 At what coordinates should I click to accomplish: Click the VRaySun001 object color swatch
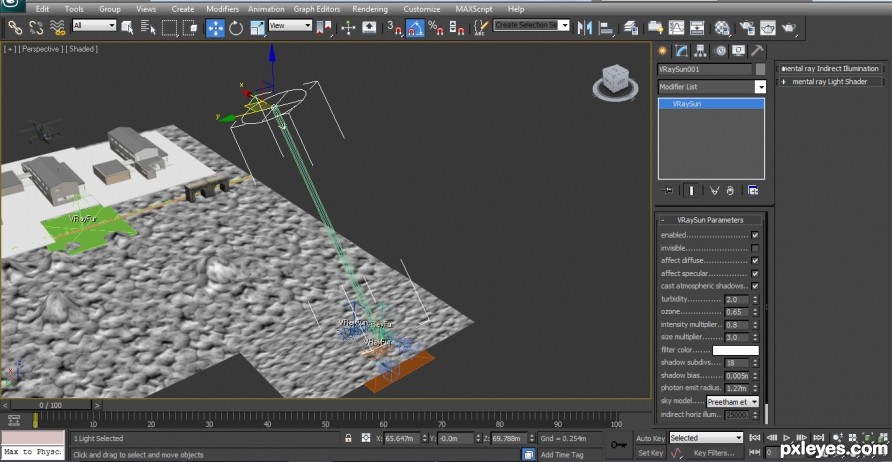(761, 69)
